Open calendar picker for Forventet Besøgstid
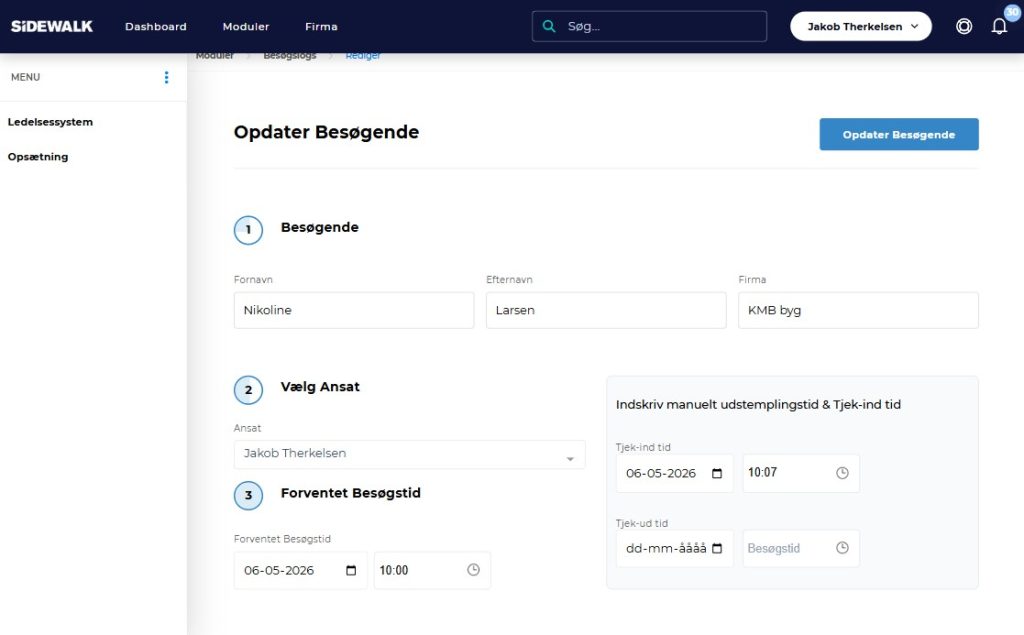 point(351,570)
